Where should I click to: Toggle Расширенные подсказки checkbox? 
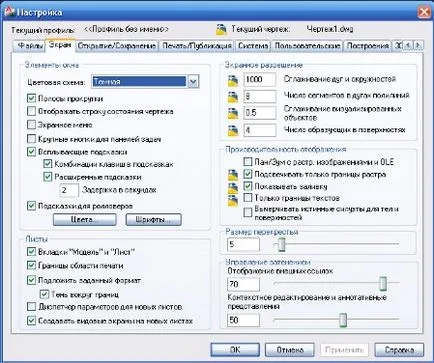[48, 177]
